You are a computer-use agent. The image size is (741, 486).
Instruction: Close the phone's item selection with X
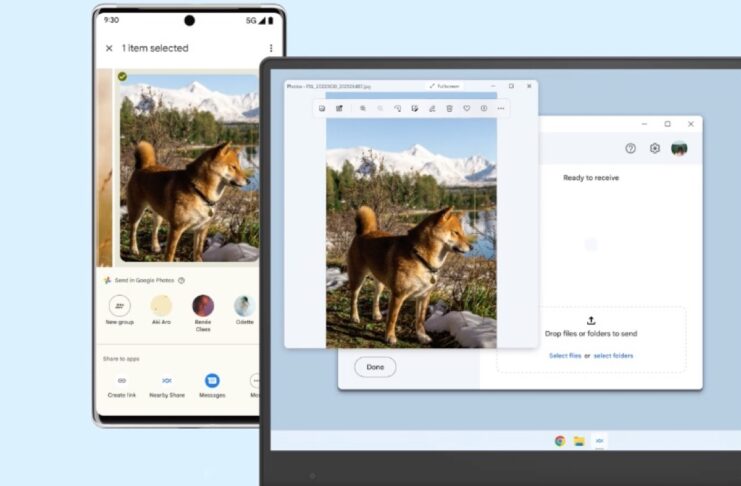coord(109,48)
